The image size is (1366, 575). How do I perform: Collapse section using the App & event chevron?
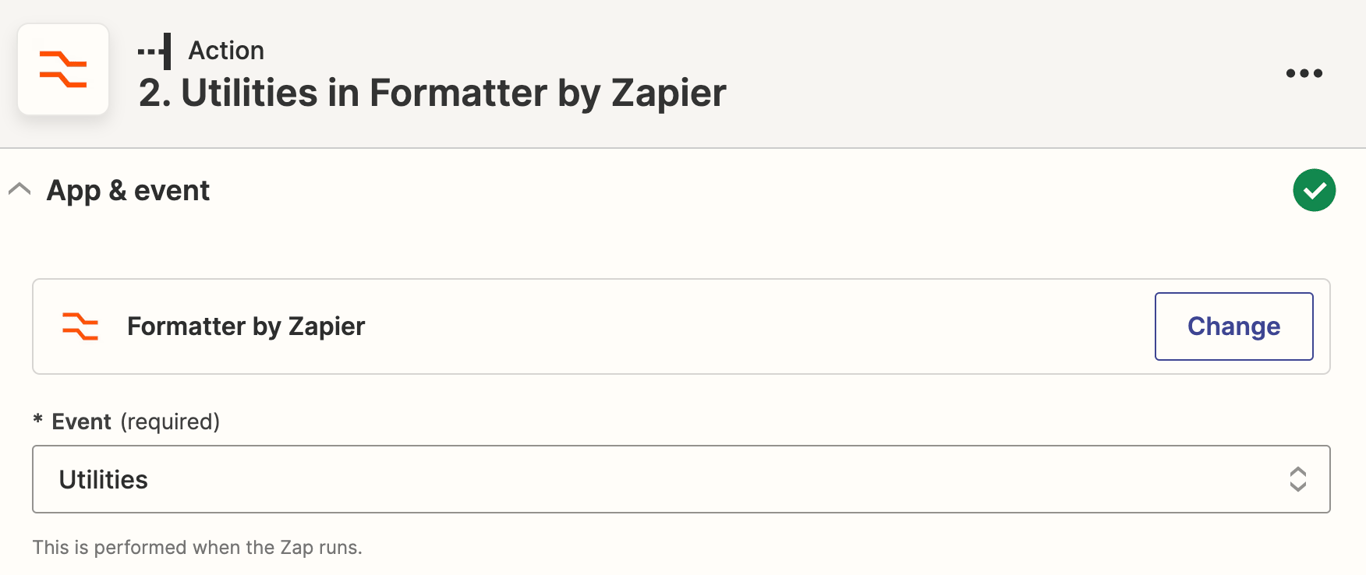point(20,189)
